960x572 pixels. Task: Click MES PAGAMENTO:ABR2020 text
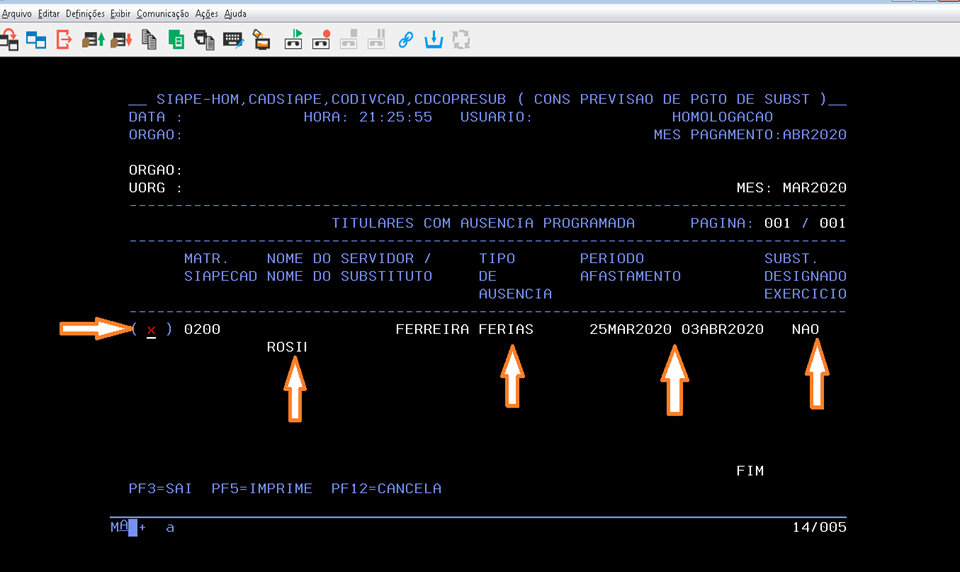tap(750, 135)
